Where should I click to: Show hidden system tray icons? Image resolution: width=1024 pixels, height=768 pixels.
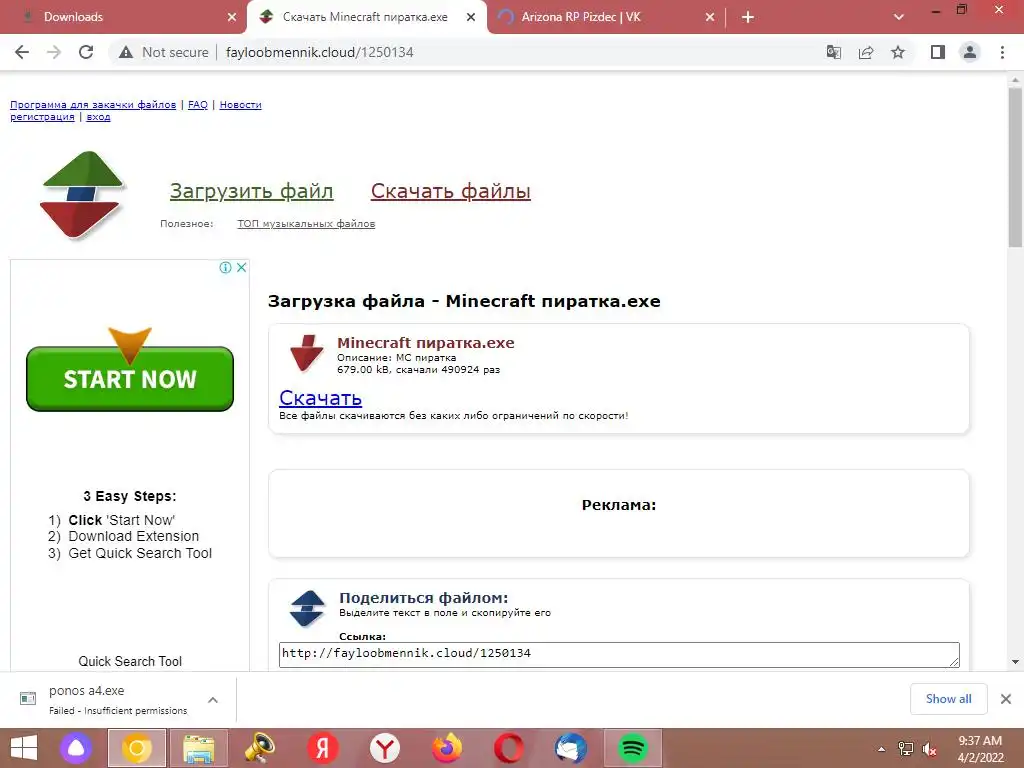pyautogui.click(x=882, y=749)
